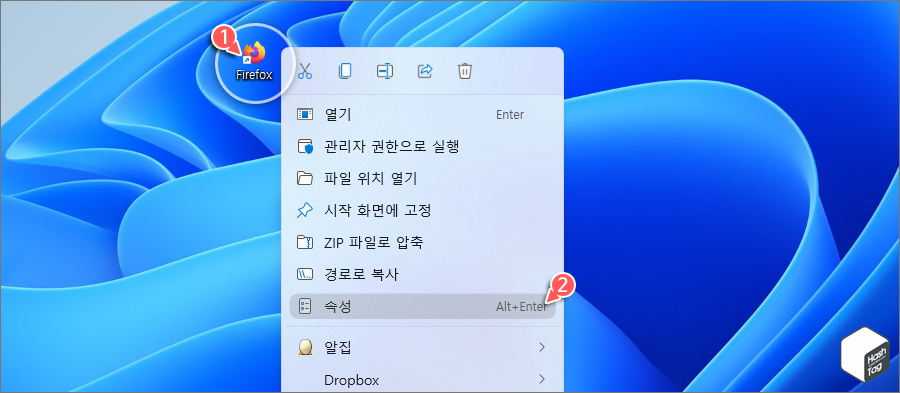The height and width of the screenshot is (393, 900).
Task: Click the zip folder icon beside ZIP 파일로 압축
Action: click(305, 242)
